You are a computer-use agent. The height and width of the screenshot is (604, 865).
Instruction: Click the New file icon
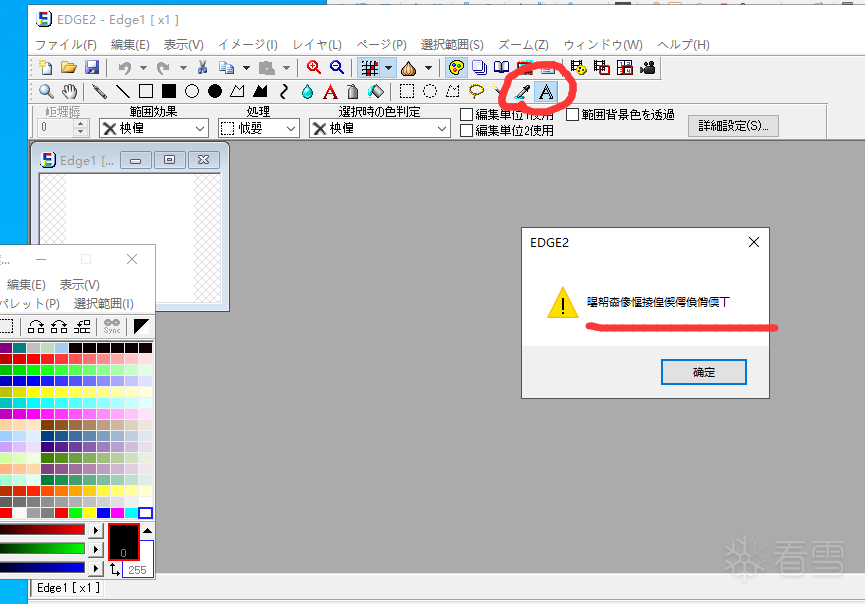pos(45,68)
